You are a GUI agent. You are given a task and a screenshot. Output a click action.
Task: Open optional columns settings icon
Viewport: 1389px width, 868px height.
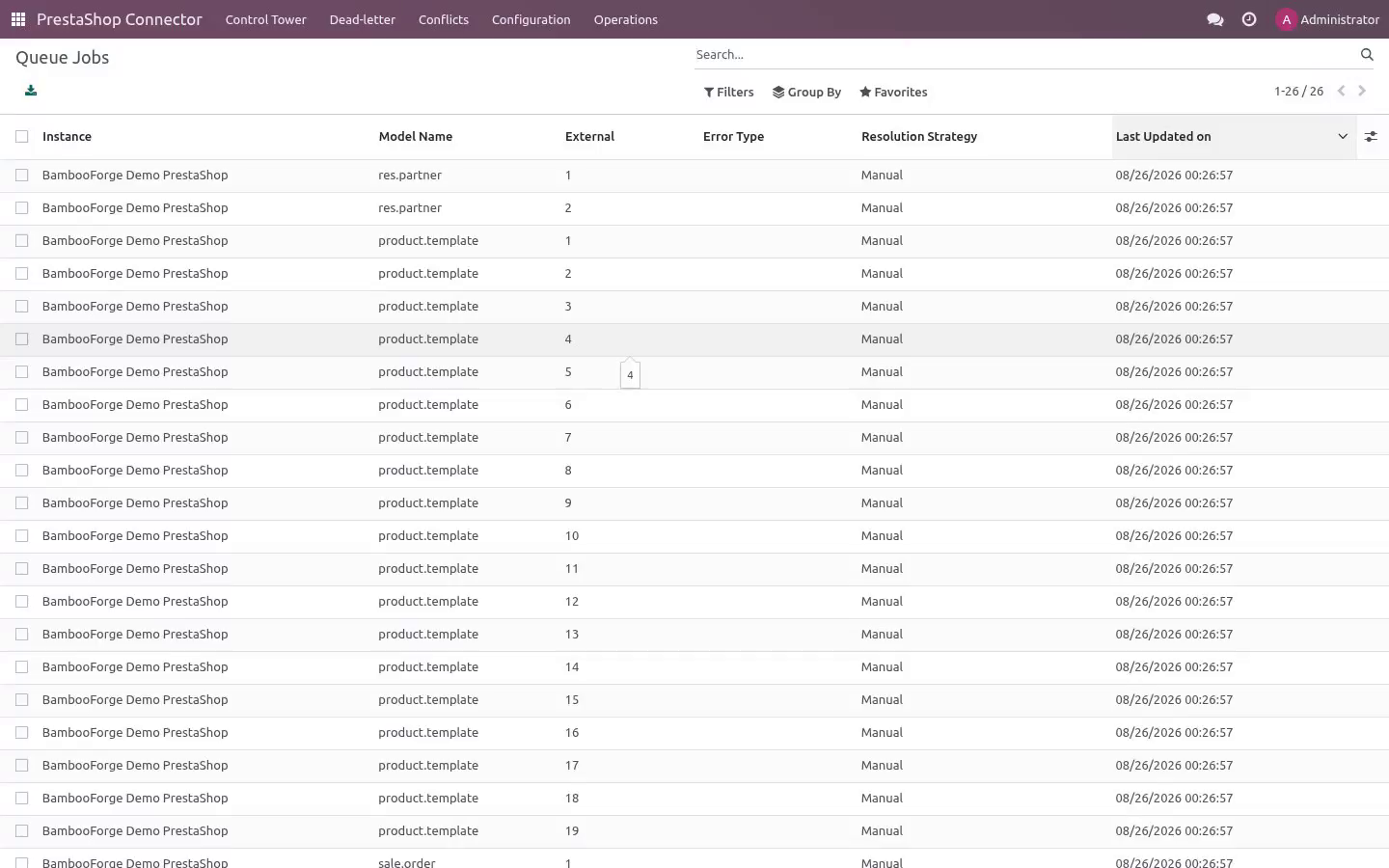1371,137
